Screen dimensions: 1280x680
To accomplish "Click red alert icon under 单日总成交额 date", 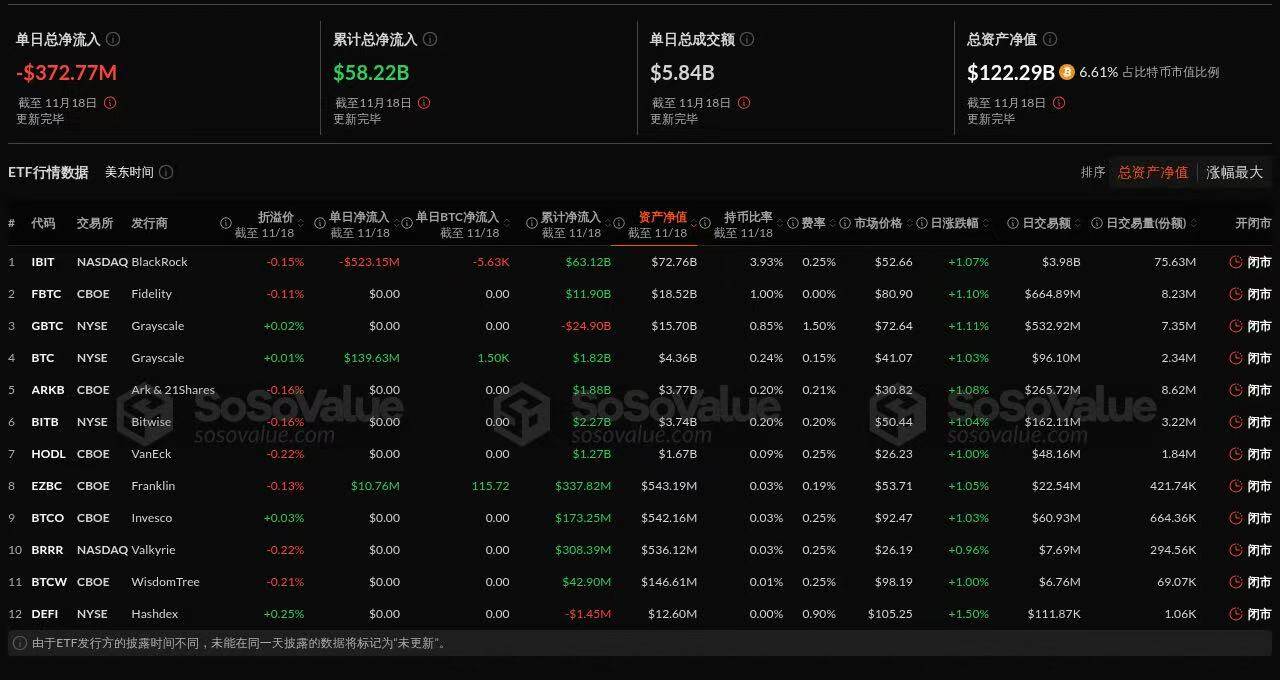I will [743, 103].
